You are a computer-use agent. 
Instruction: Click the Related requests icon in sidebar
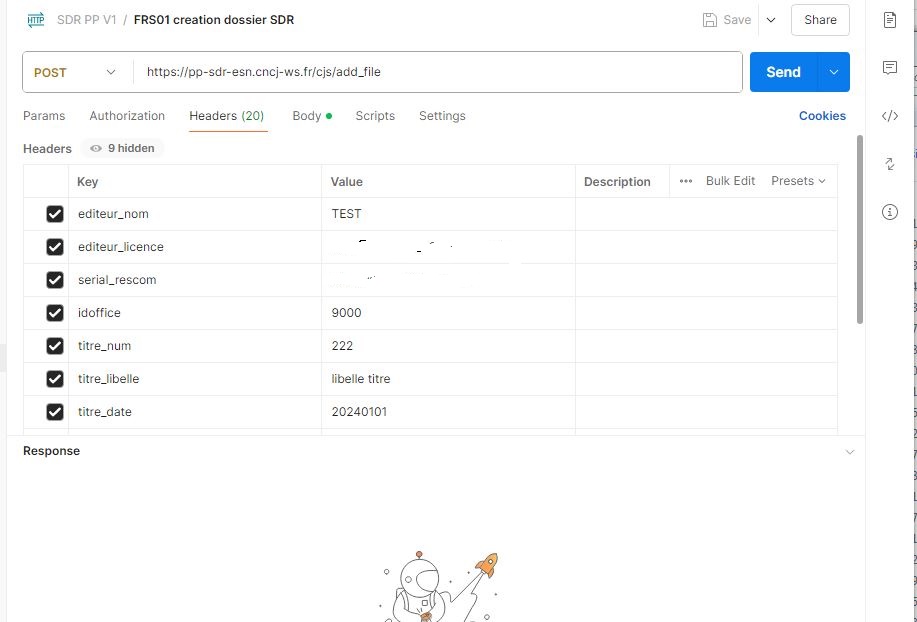[890, 164]
